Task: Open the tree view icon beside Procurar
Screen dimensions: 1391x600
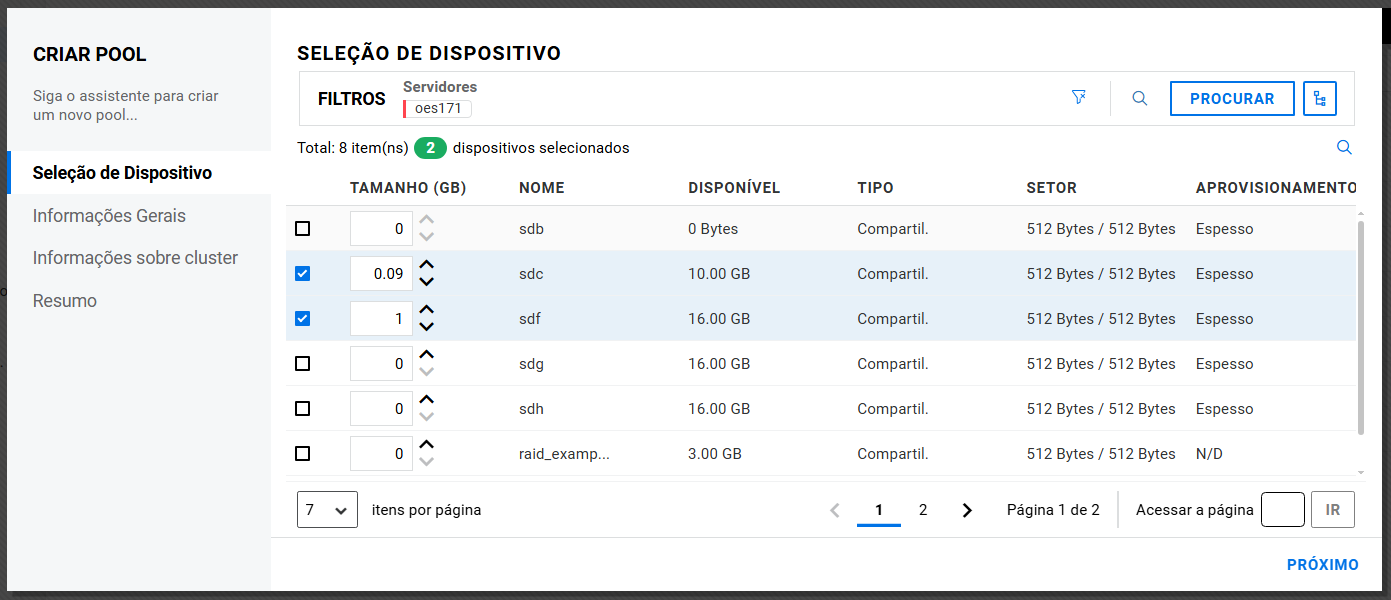Action: (1319, 99)
